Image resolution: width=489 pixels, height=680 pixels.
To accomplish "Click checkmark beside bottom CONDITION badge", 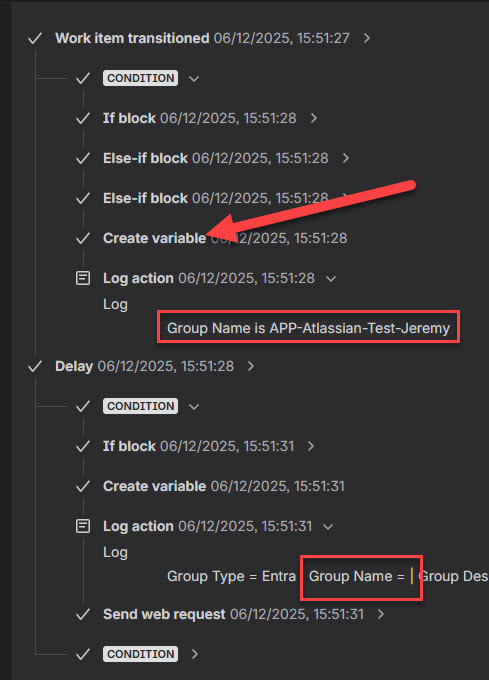I will [x=83, y=654].
